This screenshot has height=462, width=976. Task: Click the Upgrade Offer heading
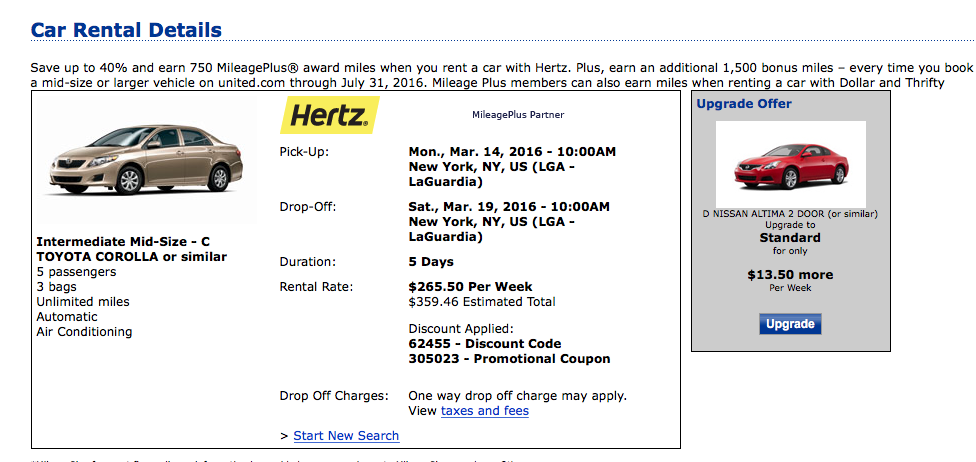point(744,104)
